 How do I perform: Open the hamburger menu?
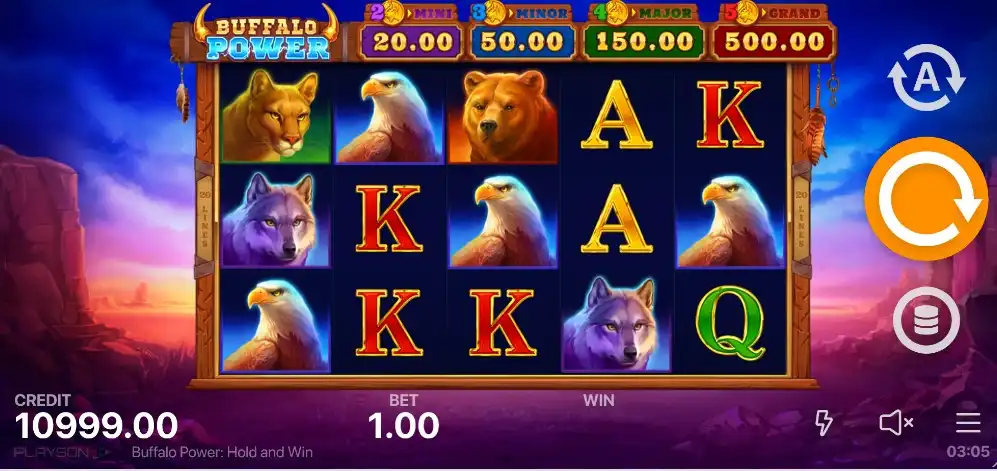click(x=968, y=423)
